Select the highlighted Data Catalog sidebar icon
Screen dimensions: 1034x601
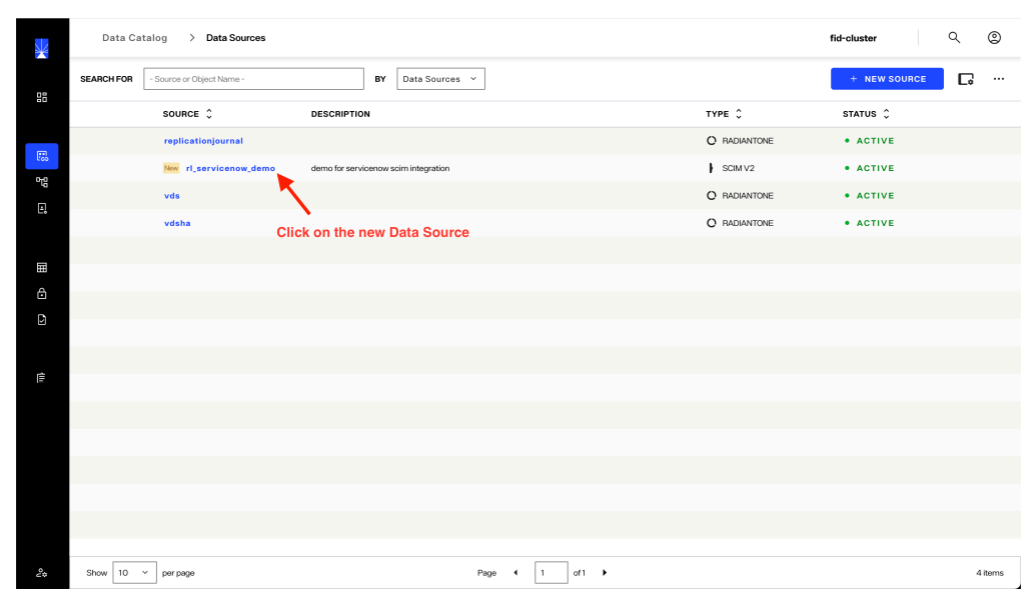(42, 156)
